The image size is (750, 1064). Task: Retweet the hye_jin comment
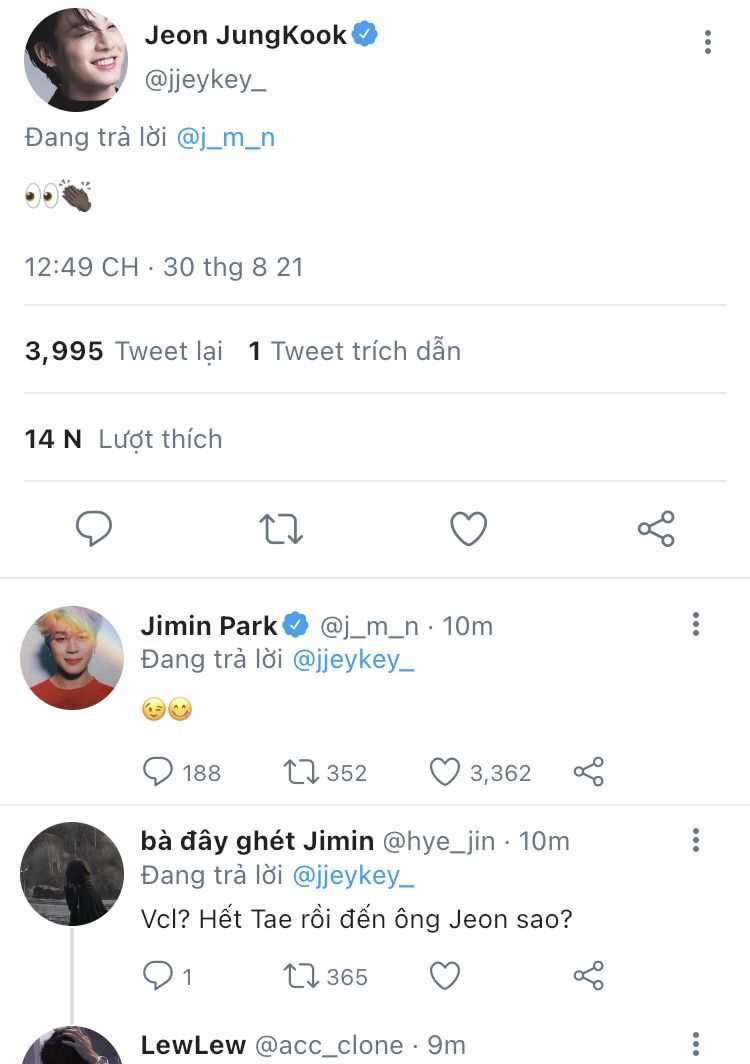301,976
